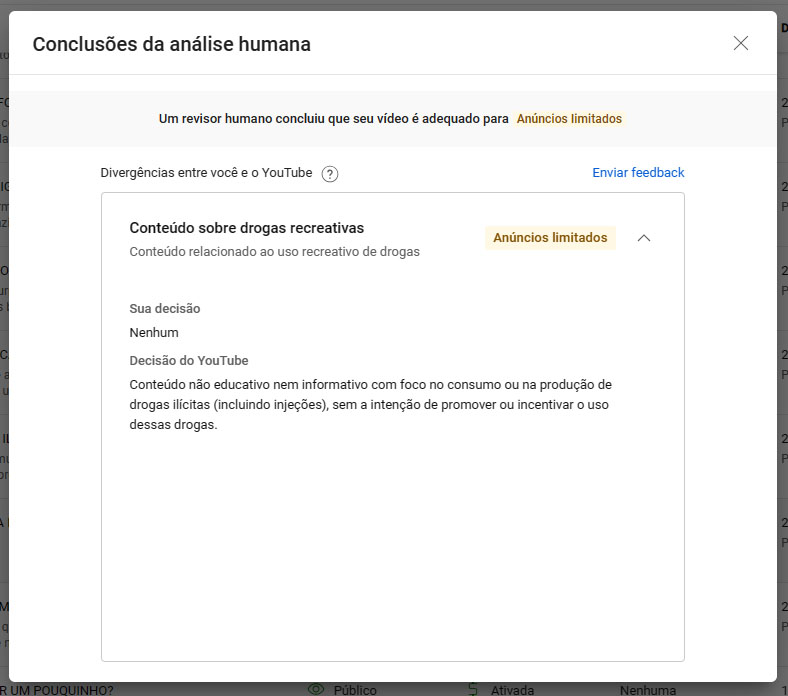788x696 pixels.
Task: Click the Sua decisão label
Action: tap(165, 309)
